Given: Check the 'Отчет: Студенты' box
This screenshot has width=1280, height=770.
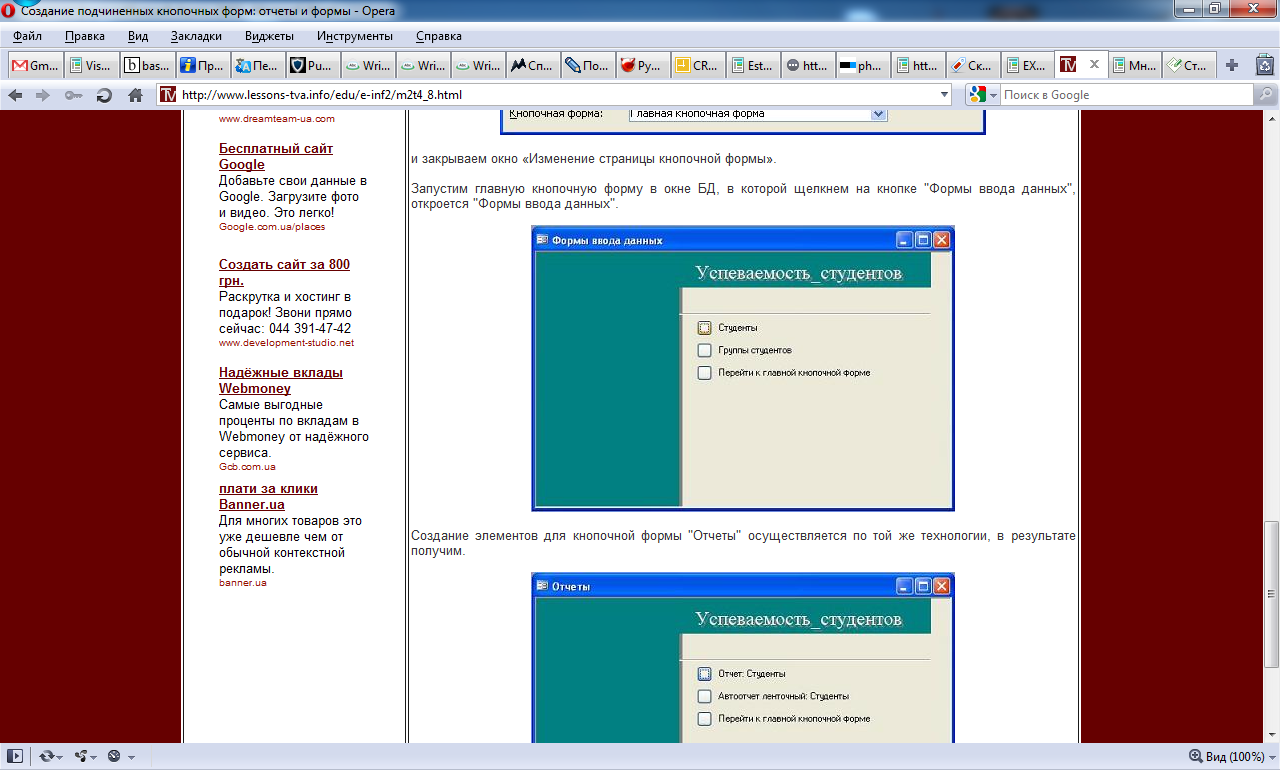Looking at the screenshot, I should pos(705,673).
